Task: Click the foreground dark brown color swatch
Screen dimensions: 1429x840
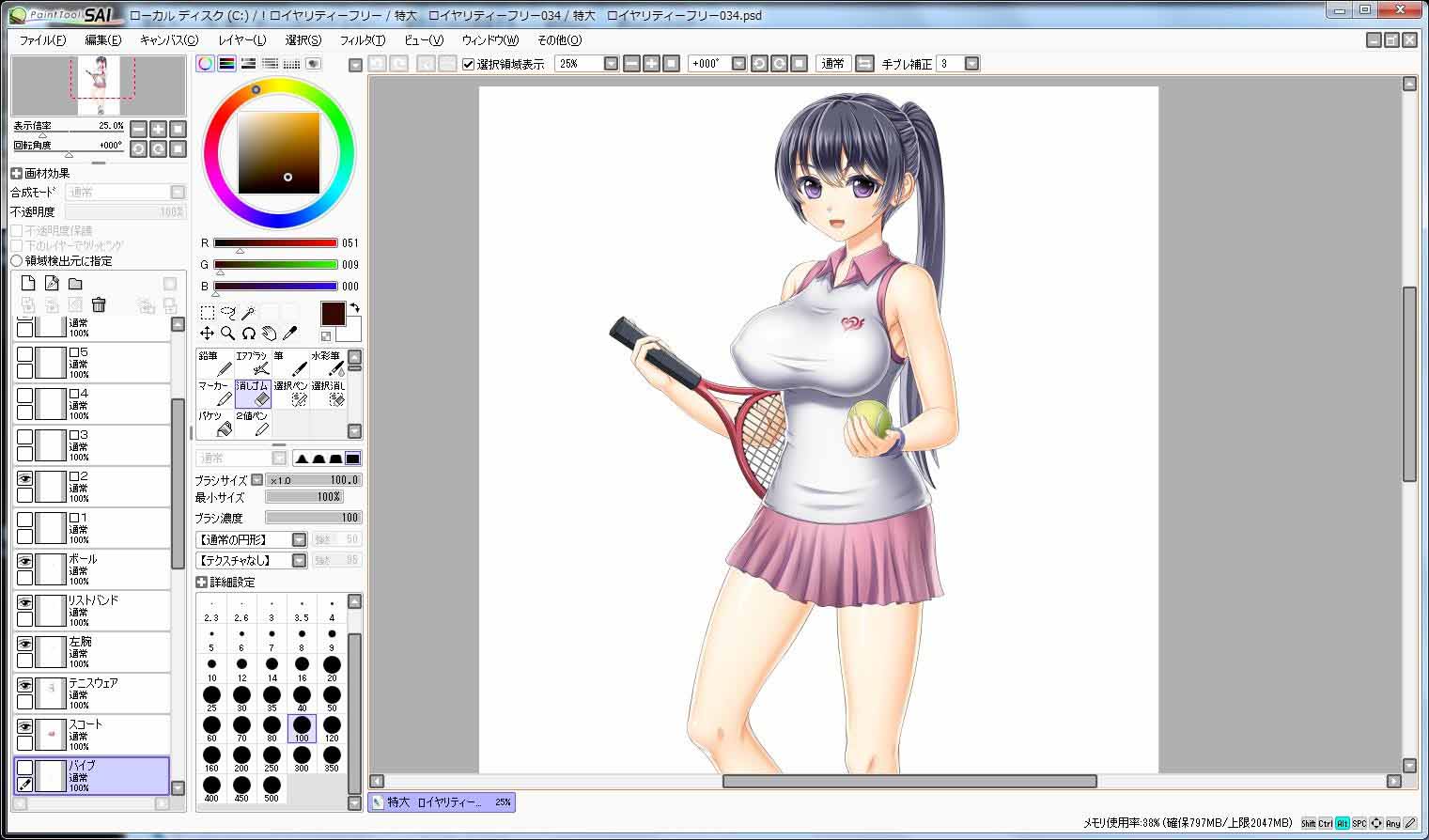Action: 334,314
